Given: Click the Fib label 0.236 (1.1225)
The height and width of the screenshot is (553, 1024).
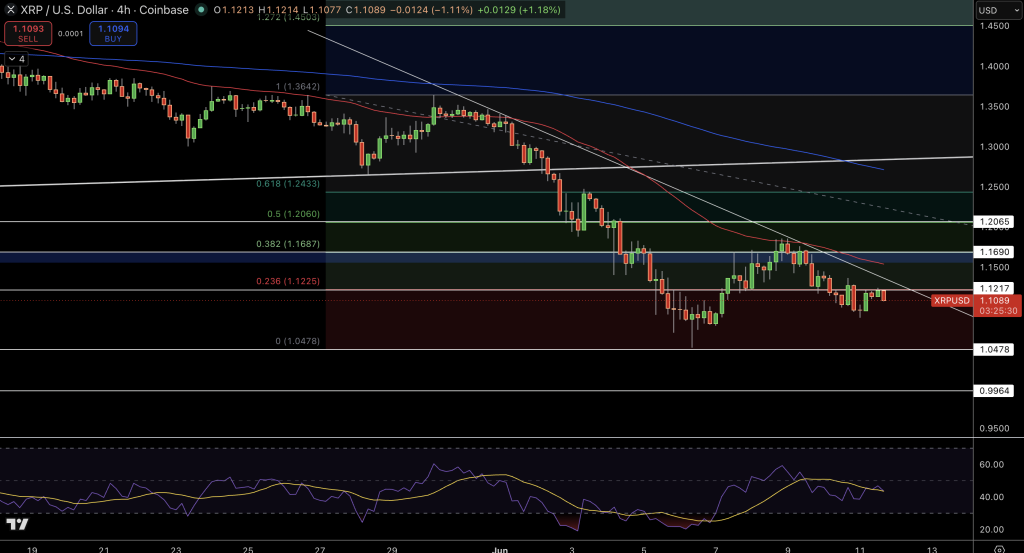Looking at the screenshot, I should (288, 281).
